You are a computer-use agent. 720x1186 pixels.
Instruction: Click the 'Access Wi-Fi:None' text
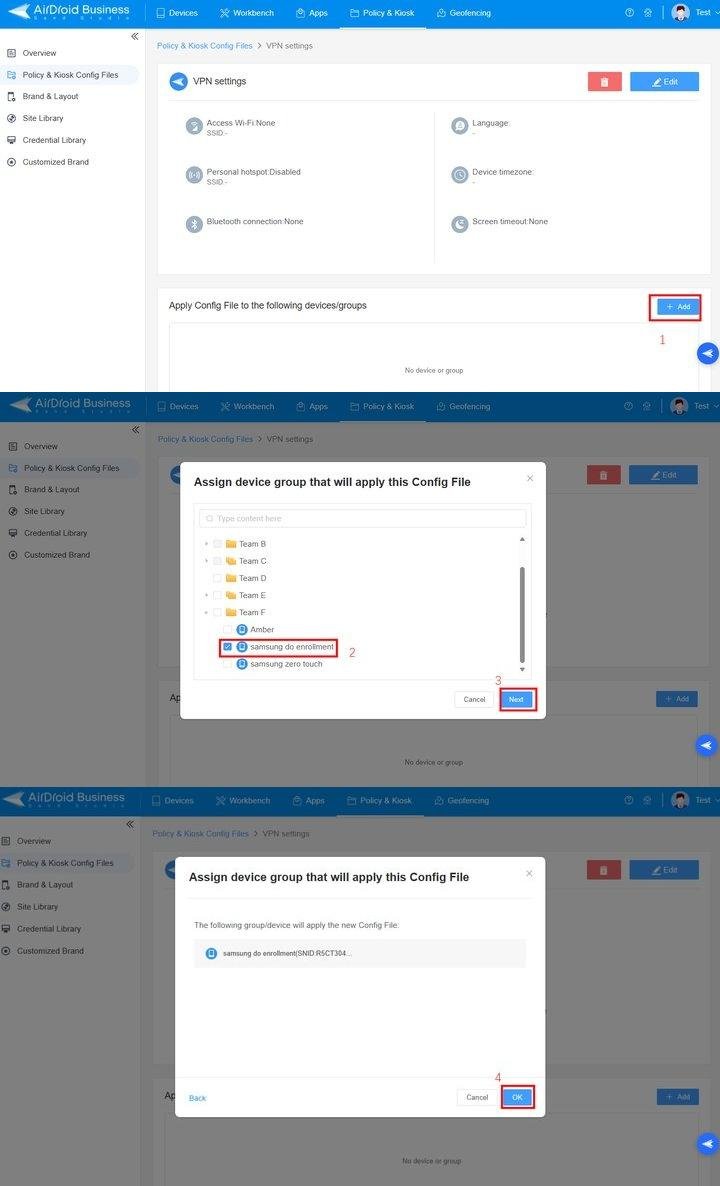[x=241, y=123]
